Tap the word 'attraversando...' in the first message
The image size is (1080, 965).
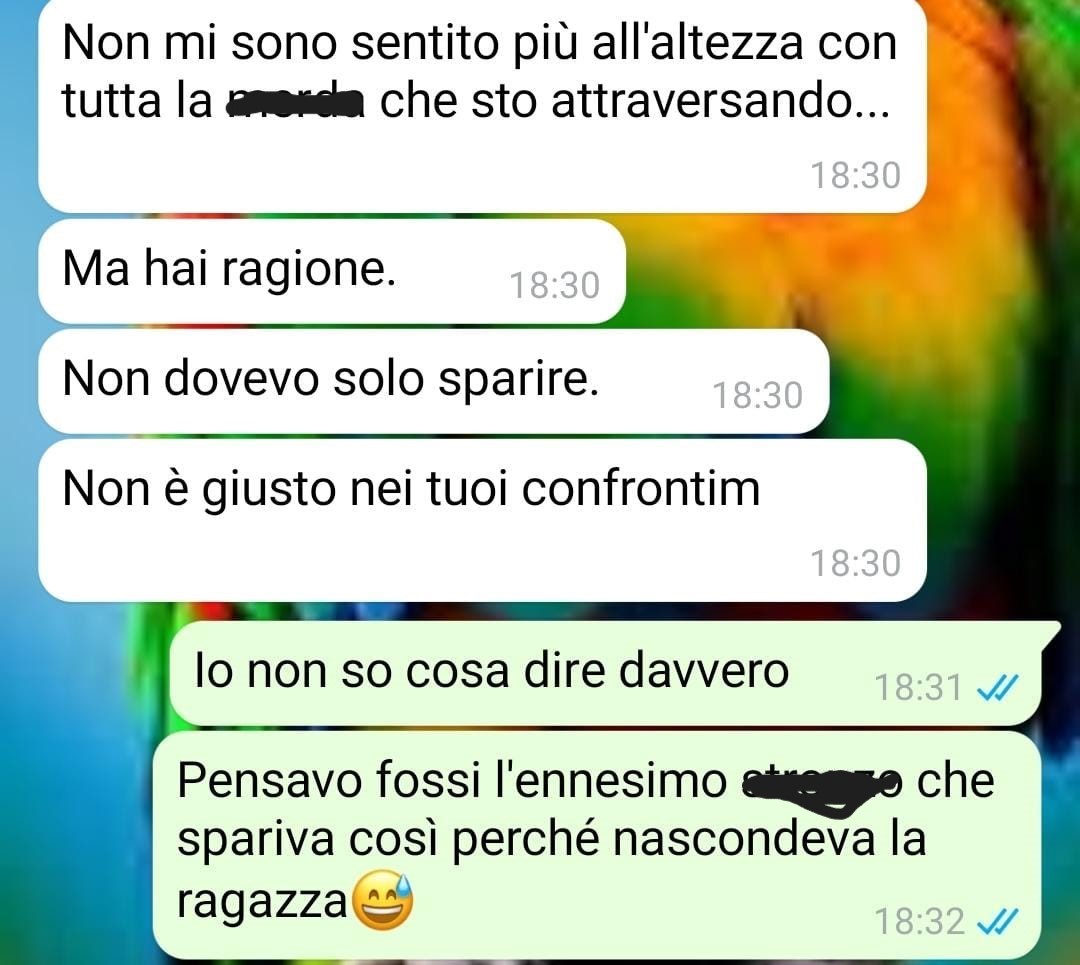720,101
